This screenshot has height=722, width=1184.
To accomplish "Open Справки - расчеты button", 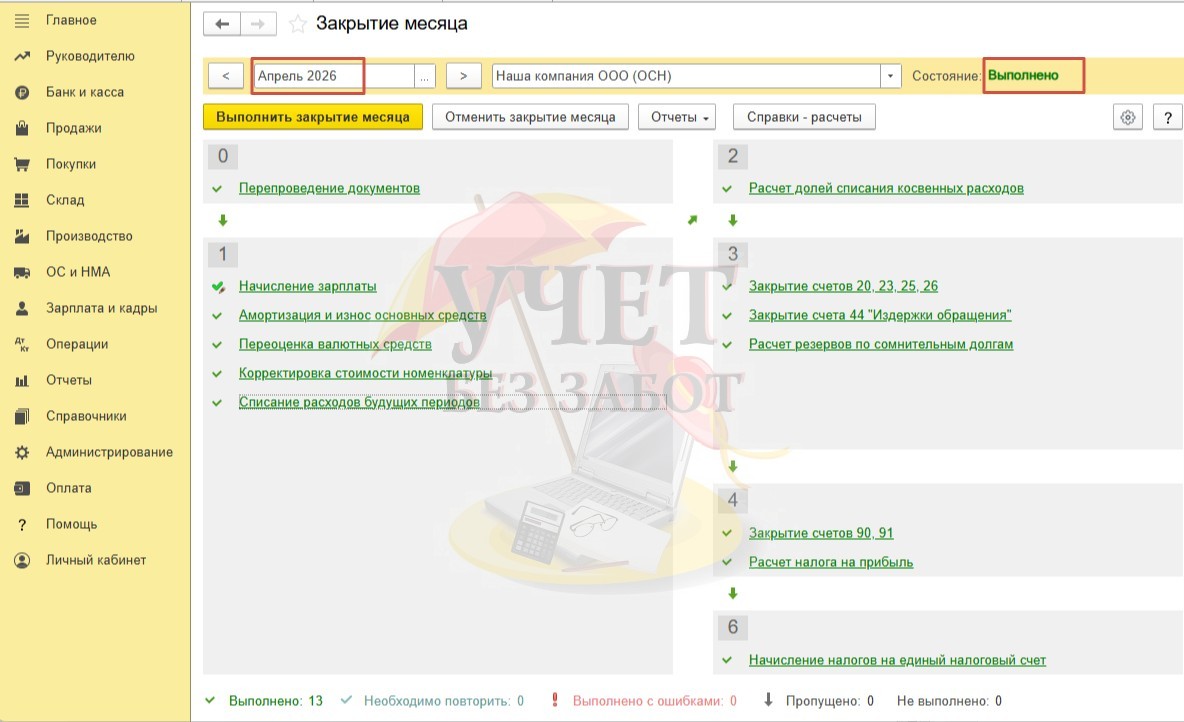I will (804, 117).
